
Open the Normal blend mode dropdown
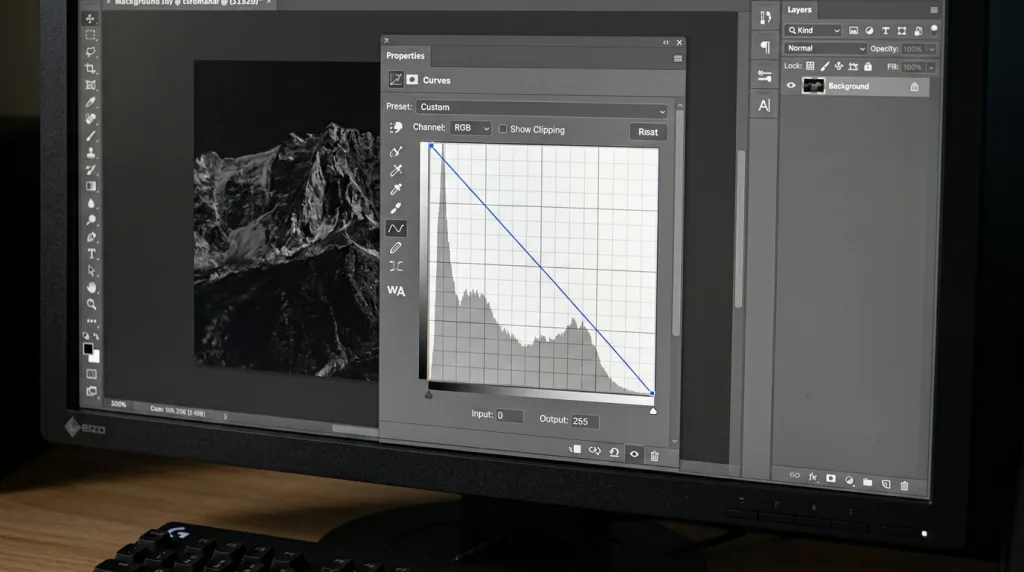pyautogui.click(x=825, y=48)
